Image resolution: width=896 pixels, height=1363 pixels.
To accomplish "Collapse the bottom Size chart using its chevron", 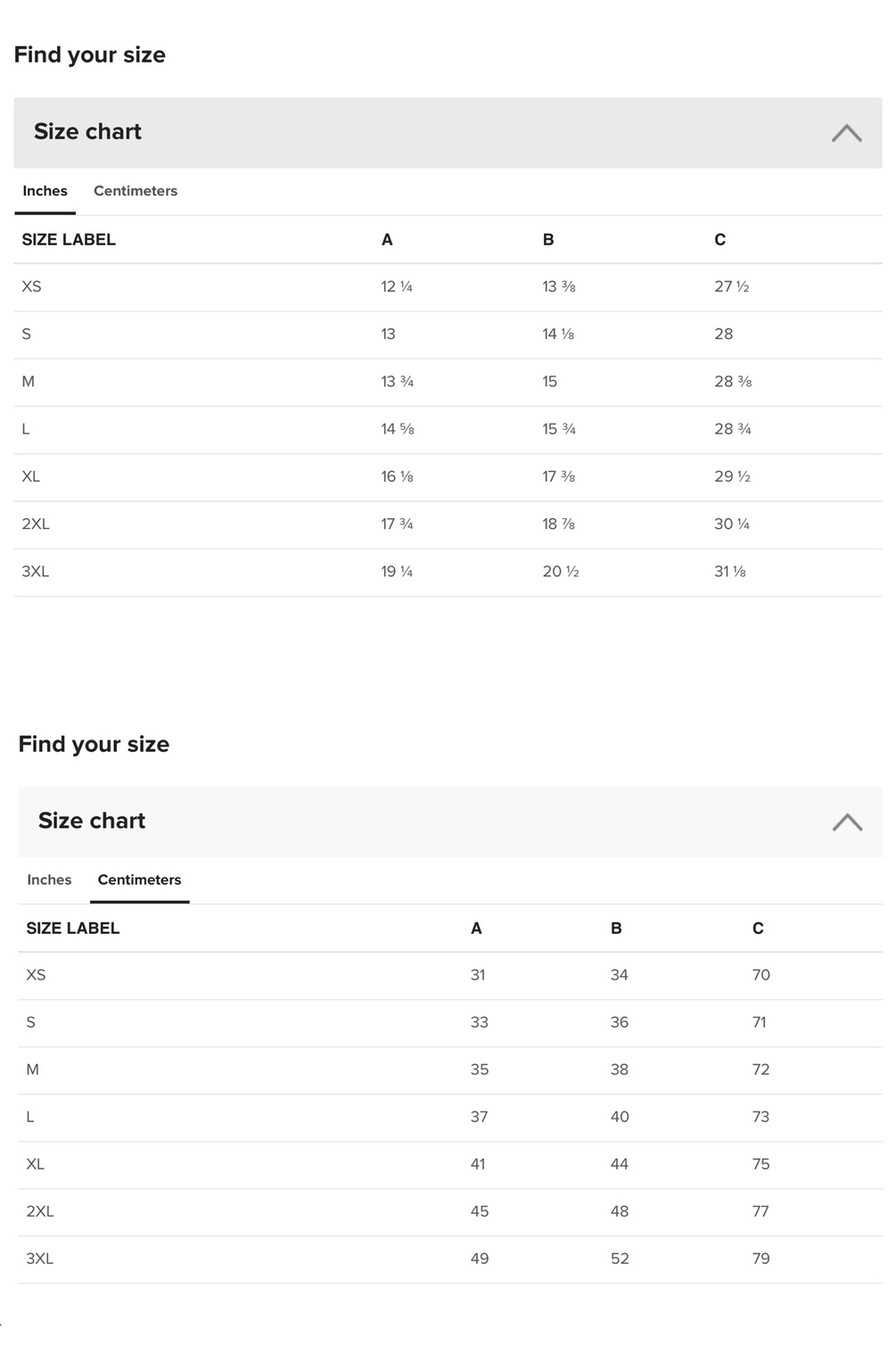I will [x=847, y=822].
